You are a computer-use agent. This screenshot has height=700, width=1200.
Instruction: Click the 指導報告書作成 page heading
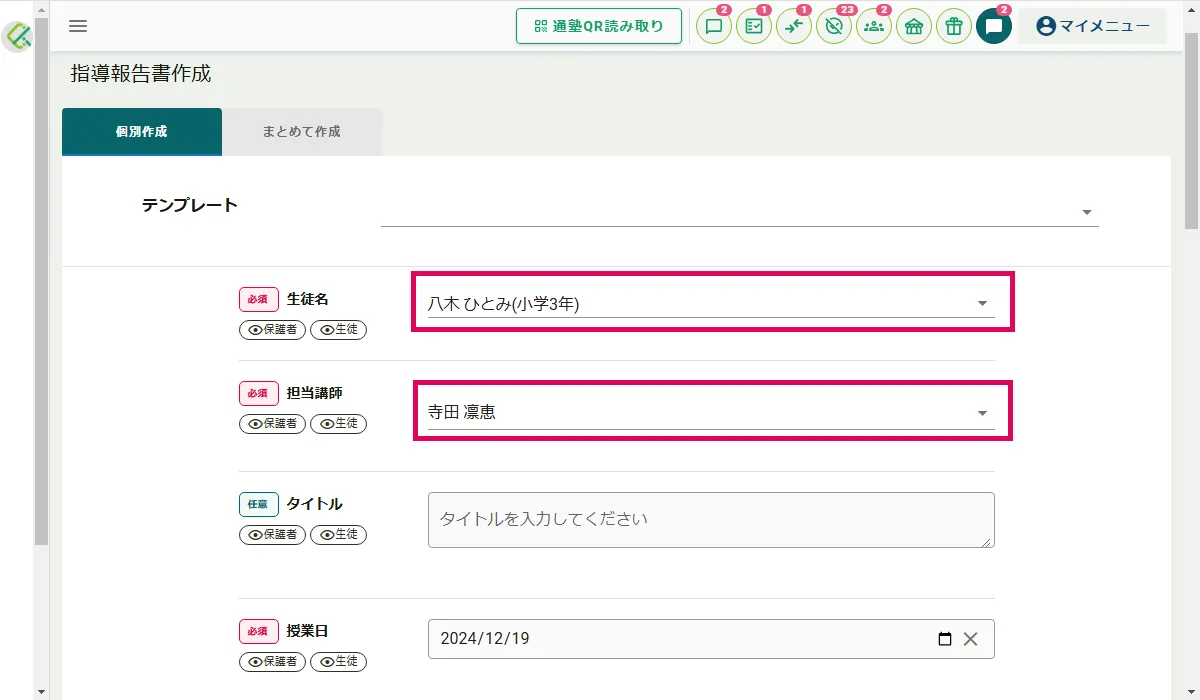click(141, 74)
